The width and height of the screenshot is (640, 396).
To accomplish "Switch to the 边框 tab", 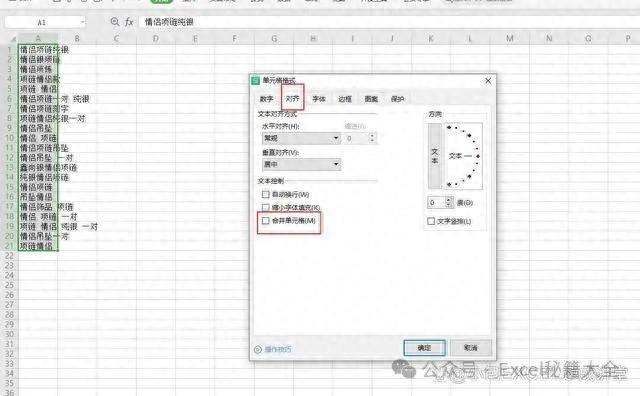I will [x=345, y=99].
